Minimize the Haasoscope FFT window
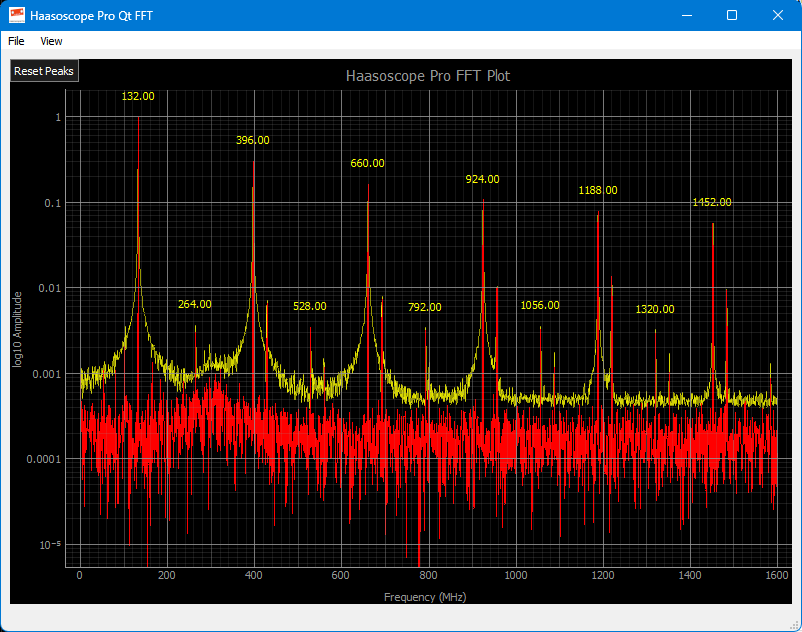This screenshot has width=802, height=632. pos(686,15)
